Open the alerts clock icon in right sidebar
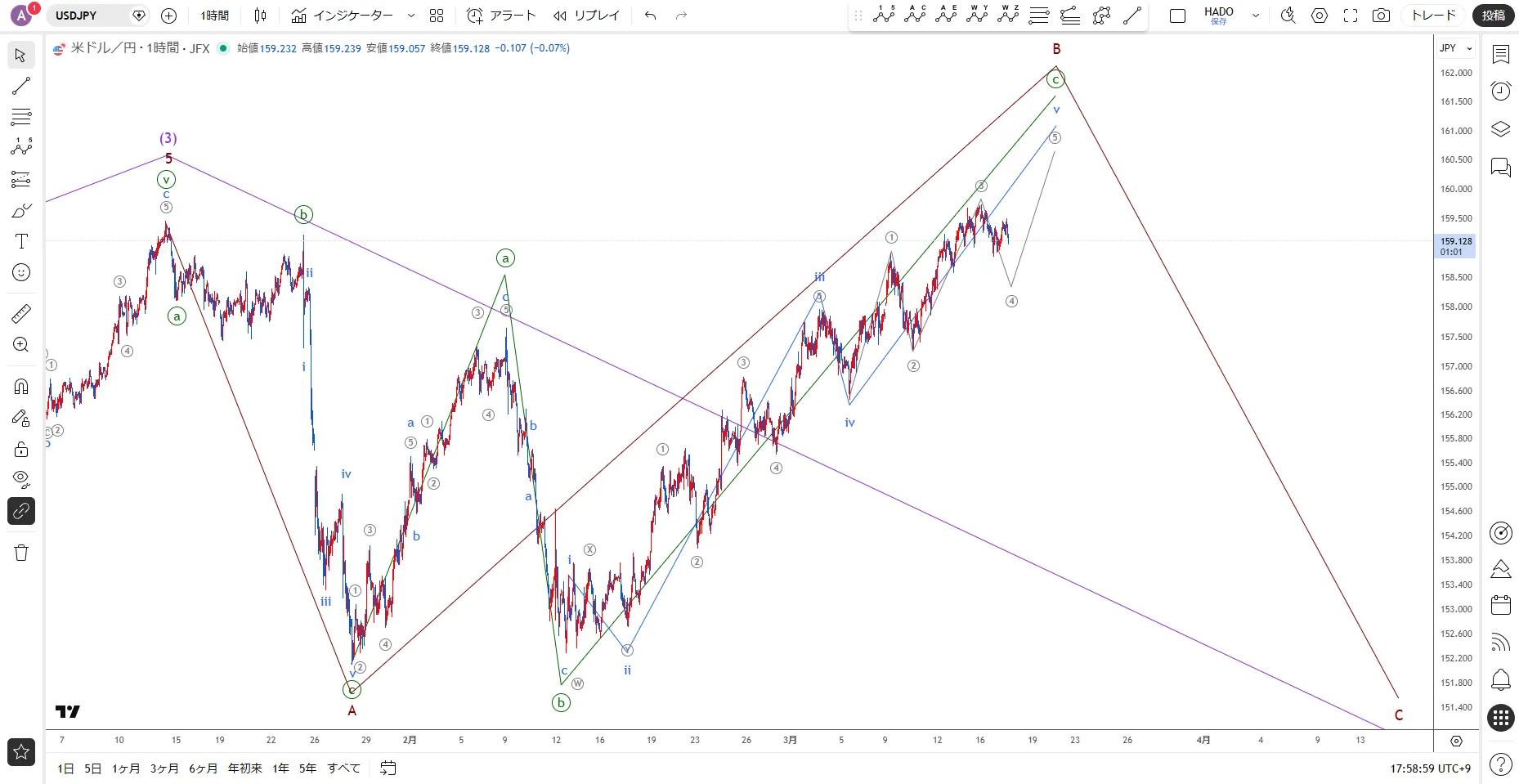This screenshot has height=784, width=1519. point(1500,91)
